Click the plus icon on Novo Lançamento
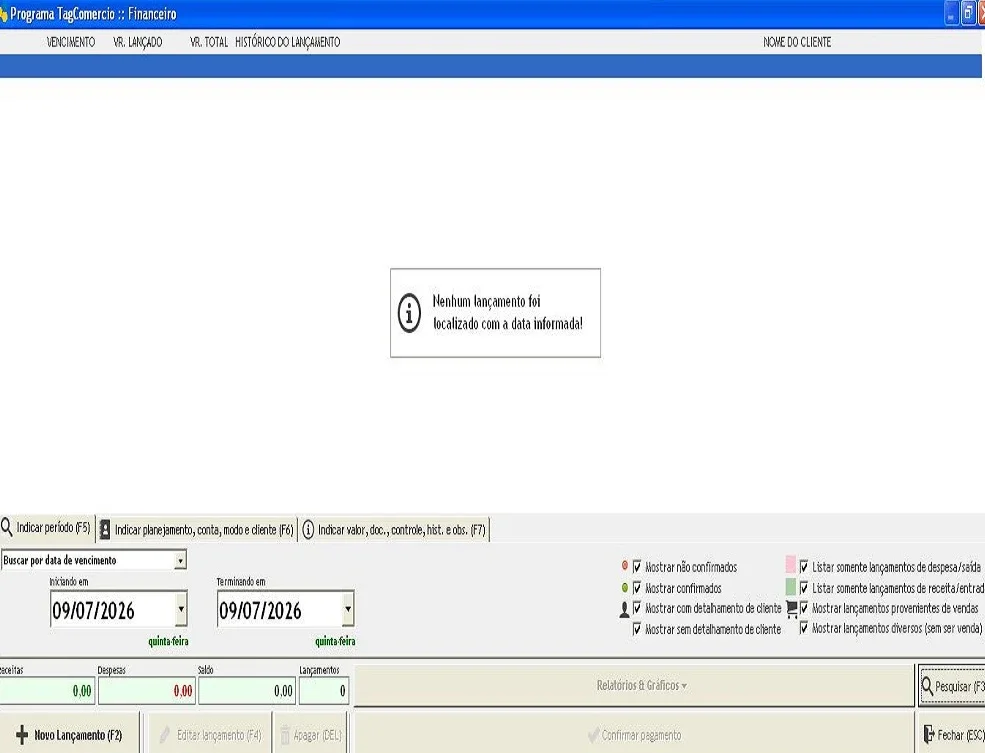This screenshot has width=985, height=753. [22, 734]
